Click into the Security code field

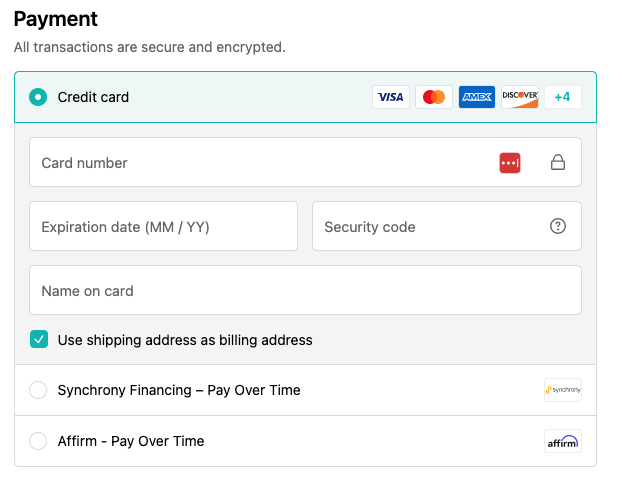click(430, 226)
